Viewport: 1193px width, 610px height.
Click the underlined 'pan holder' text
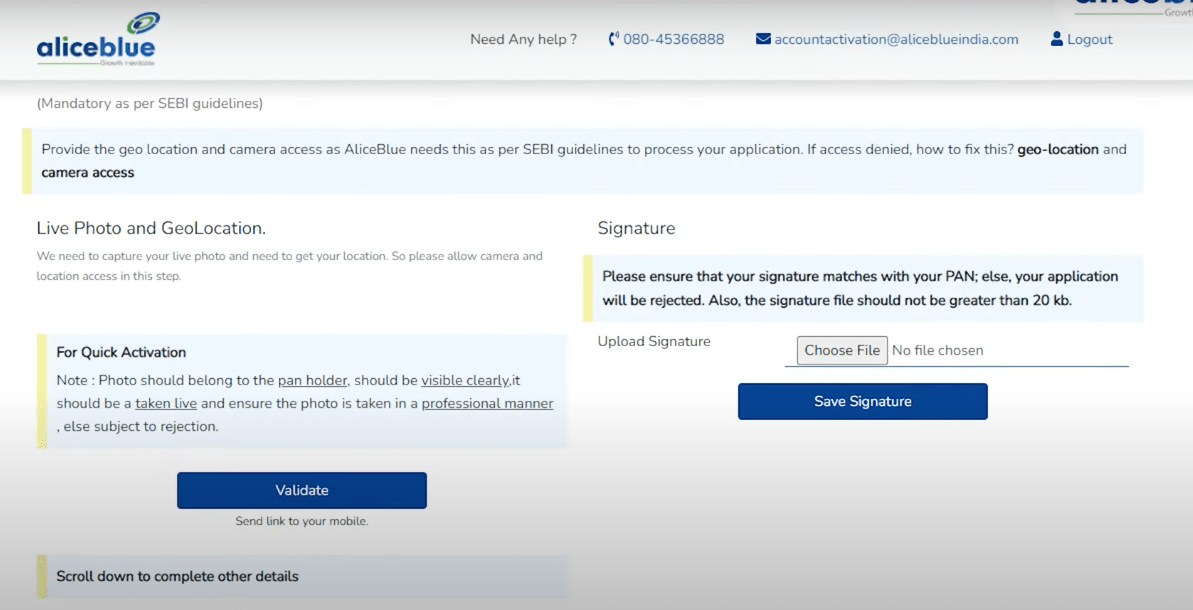pos(313,380)
